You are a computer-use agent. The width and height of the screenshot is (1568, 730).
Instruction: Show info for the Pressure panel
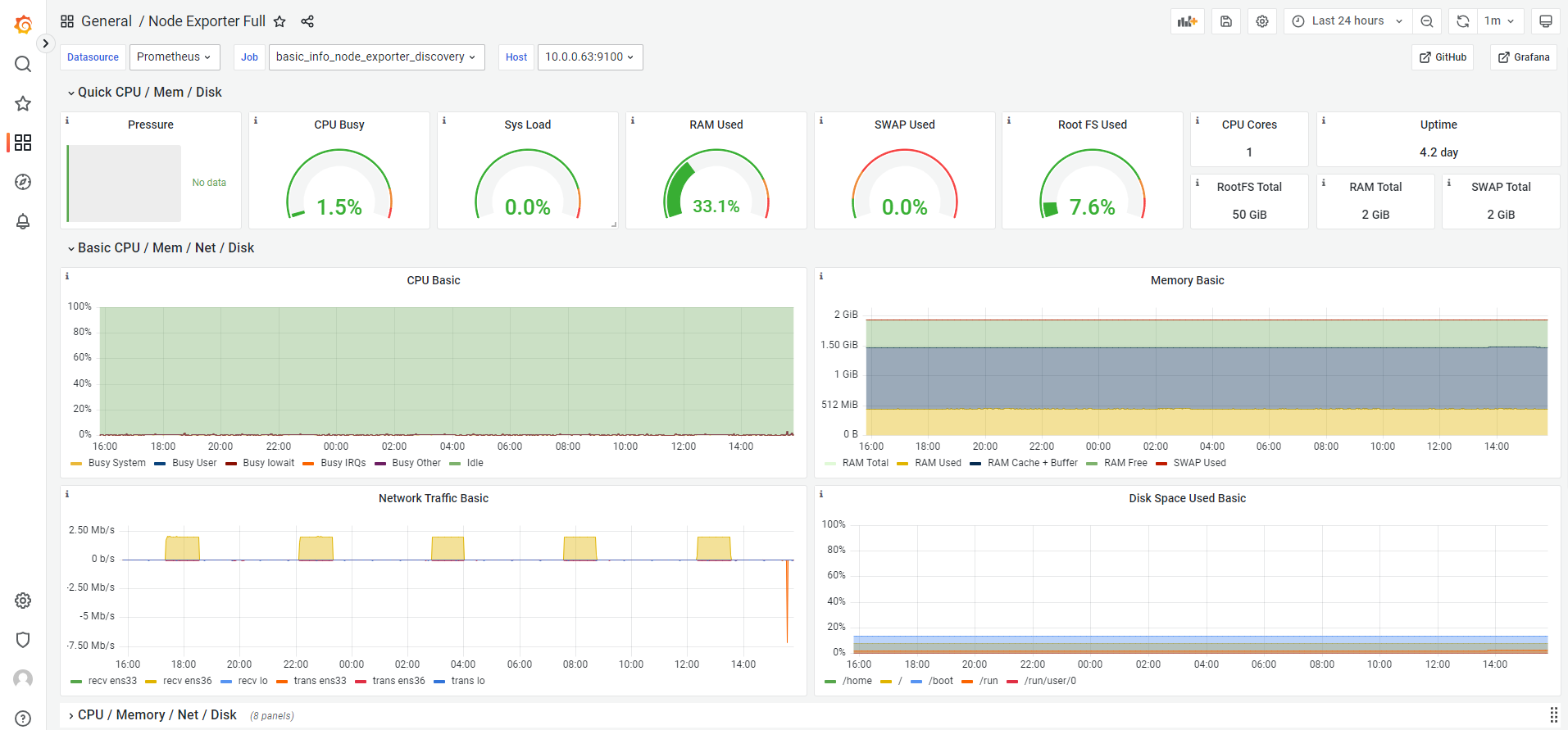pyautogui.click(x=67, y=120)
